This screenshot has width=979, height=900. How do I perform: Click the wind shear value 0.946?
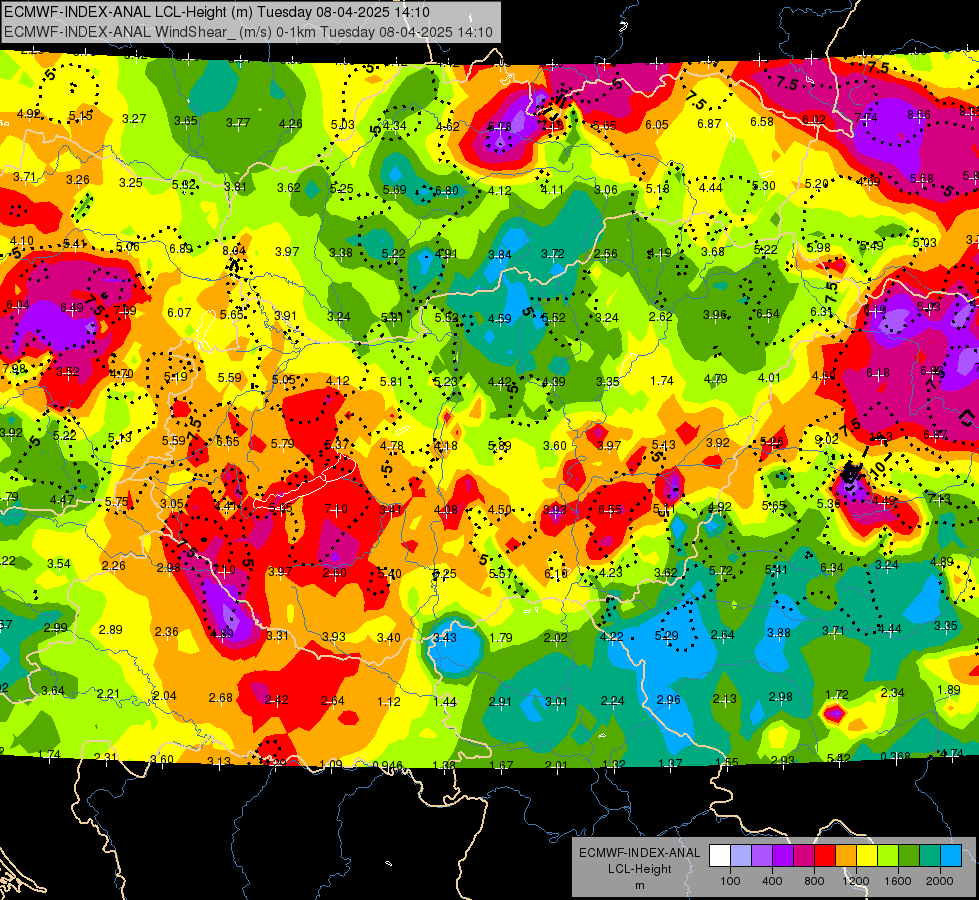click(387, 766)
